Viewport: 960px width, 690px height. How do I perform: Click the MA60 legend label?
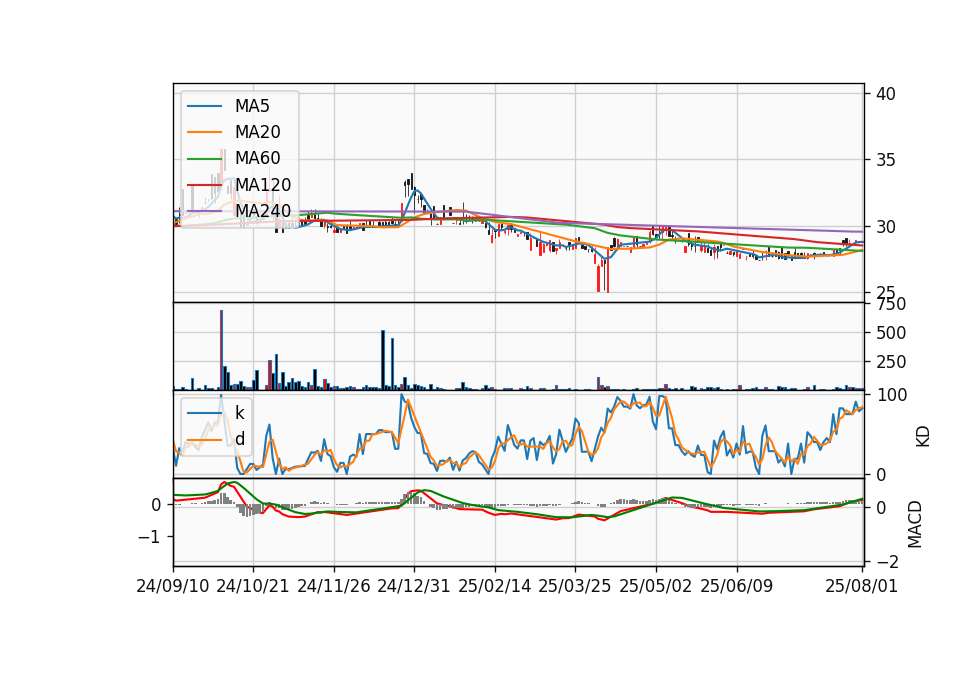pyautogui.click(x=257, y=158)
